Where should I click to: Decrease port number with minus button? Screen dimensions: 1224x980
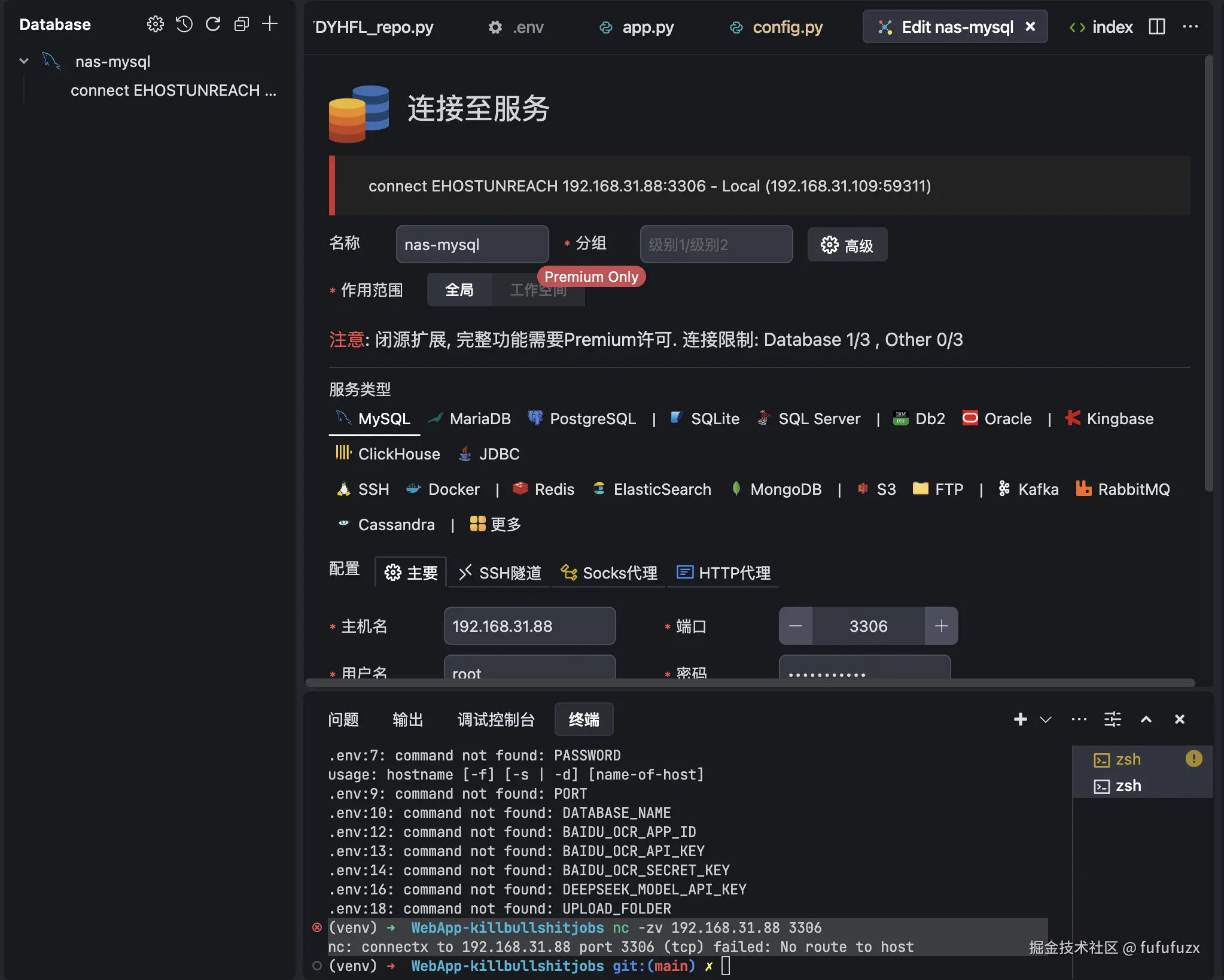coord(796,626)
